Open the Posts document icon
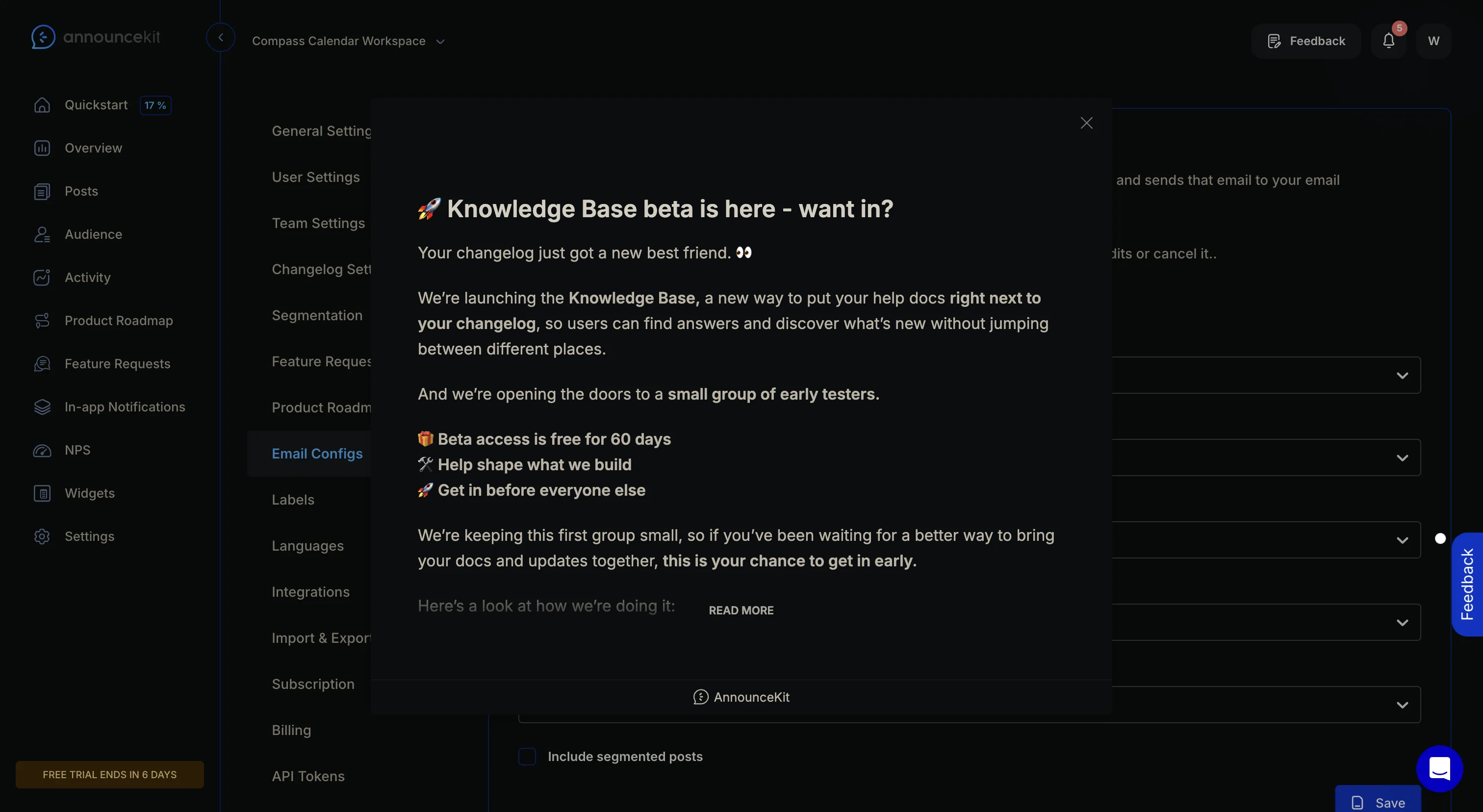This screenshot has width=1483, height=812. (x=42, y=191)
